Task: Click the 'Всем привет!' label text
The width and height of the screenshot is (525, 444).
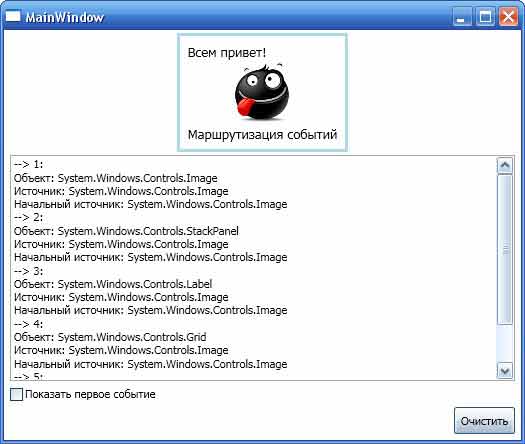Action: click(227, 53)
